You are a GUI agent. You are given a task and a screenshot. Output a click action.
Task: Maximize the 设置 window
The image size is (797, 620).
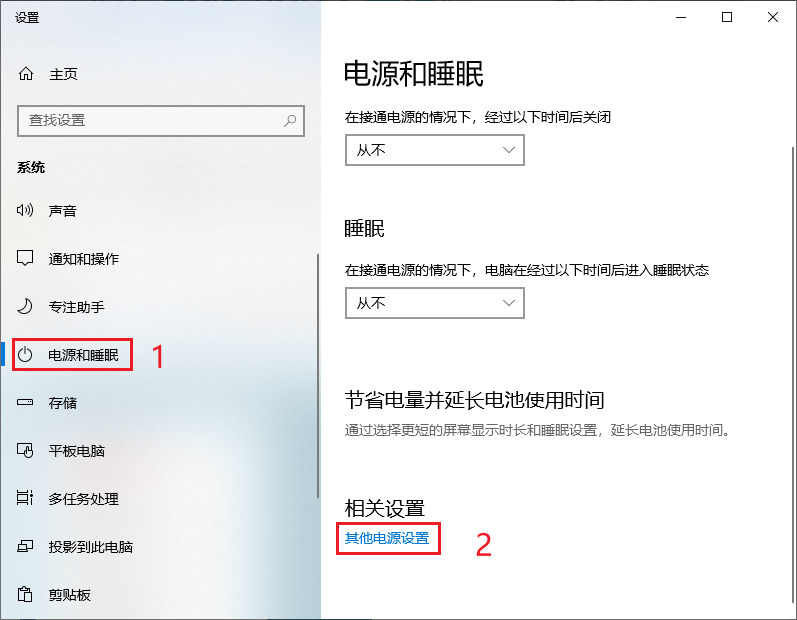pyautogui.click(x=727, y=17)
